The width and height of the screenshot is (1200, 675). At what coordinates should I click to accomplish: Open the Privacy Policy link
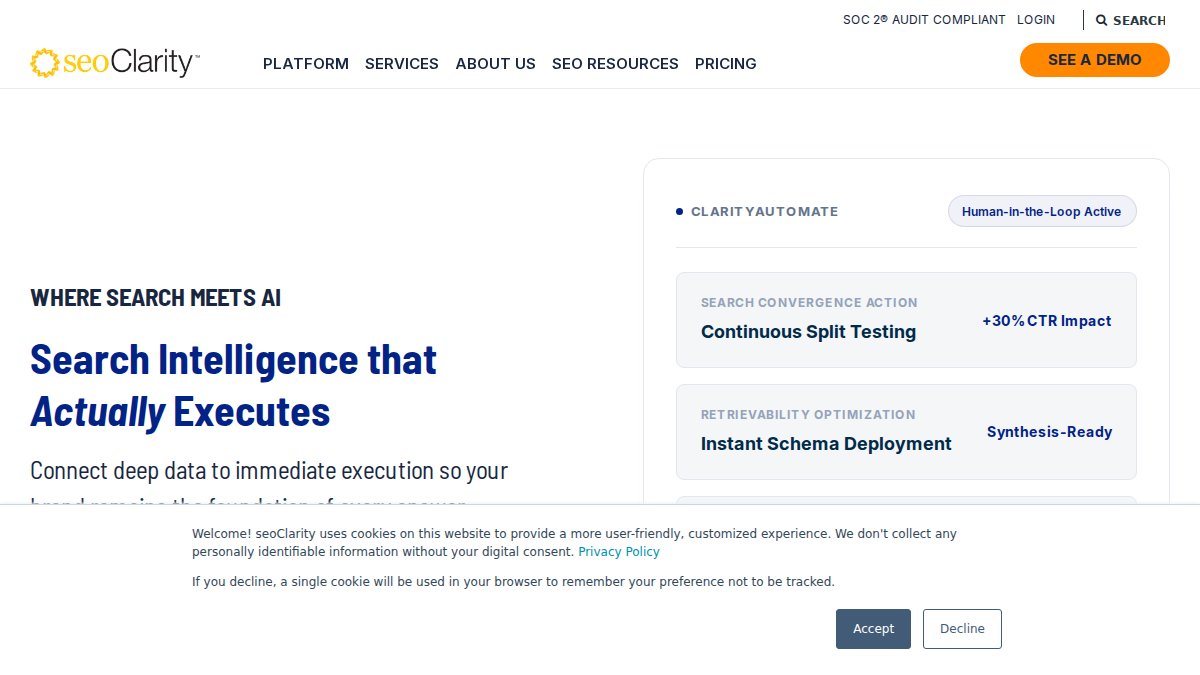tap(619, 552)
